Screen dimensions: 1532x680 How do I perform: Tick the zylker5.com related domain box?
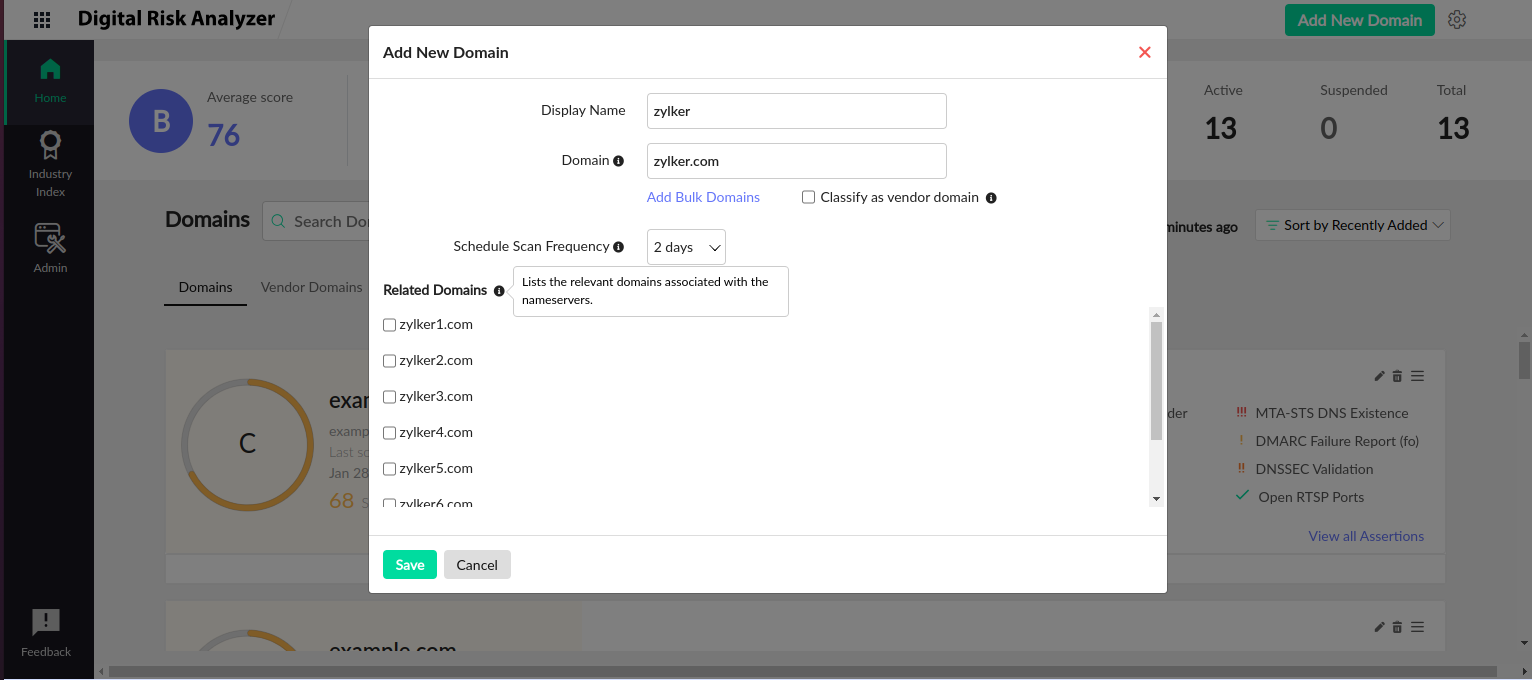[x=390, y=469]
